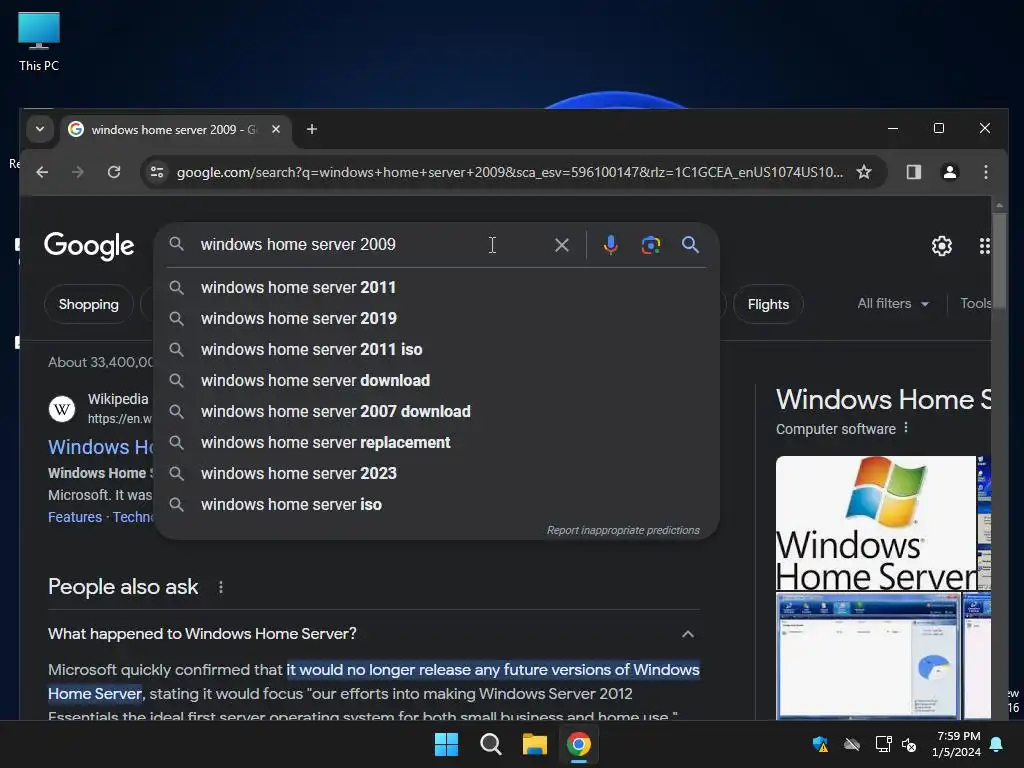The height and width of the screenshot is (768, 1024).
Task: Reload the current page
Action: click(x=114, y=172)
